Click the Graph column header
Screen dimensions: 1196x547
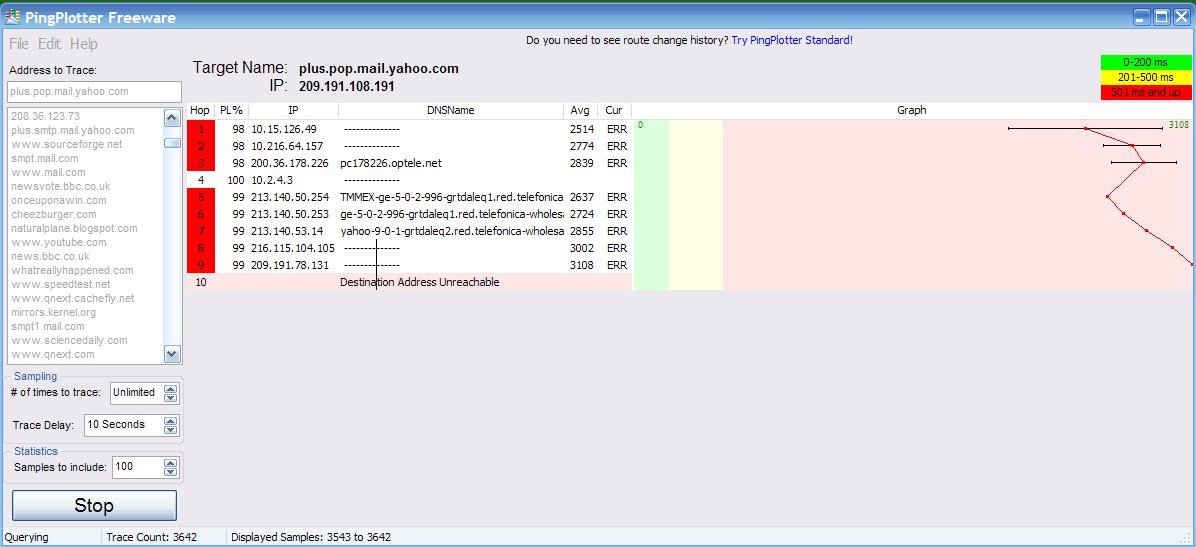pos(911,111)
